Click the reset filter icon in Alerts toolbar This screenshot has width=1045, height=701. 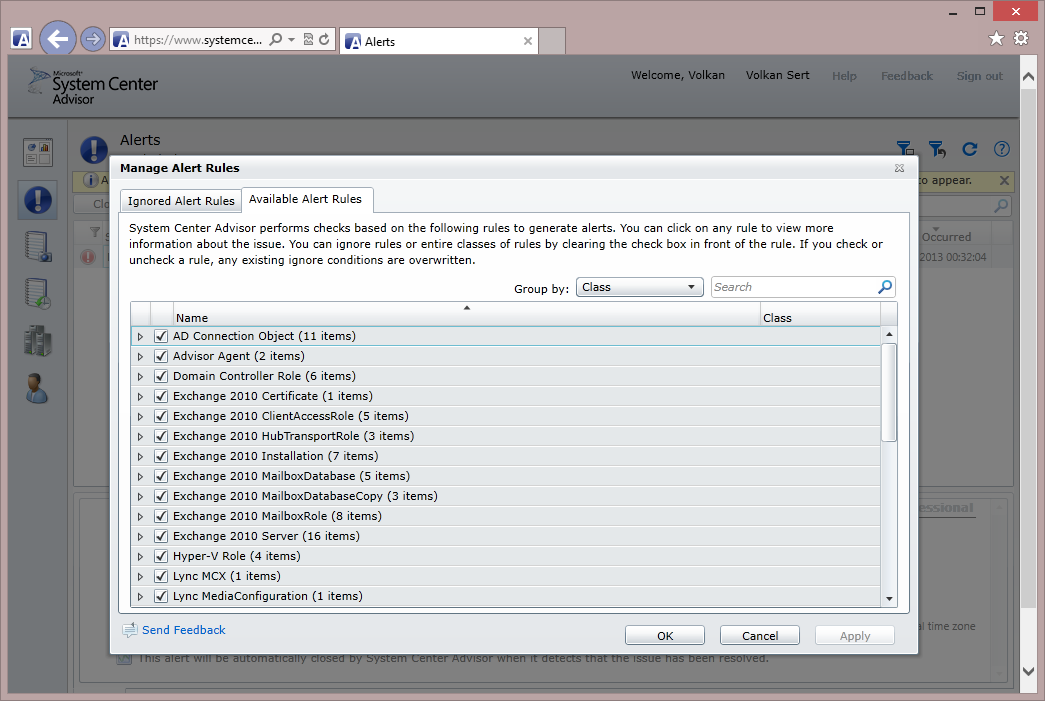(938, 149)
